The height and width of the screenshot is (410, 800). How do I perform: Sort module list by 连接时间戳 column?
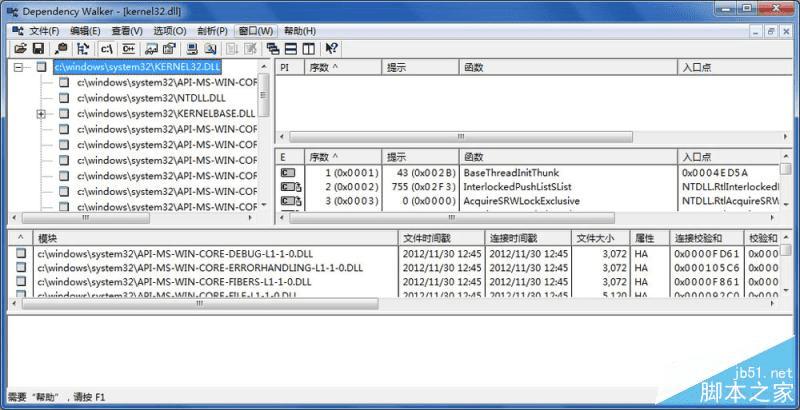point(528,238)
